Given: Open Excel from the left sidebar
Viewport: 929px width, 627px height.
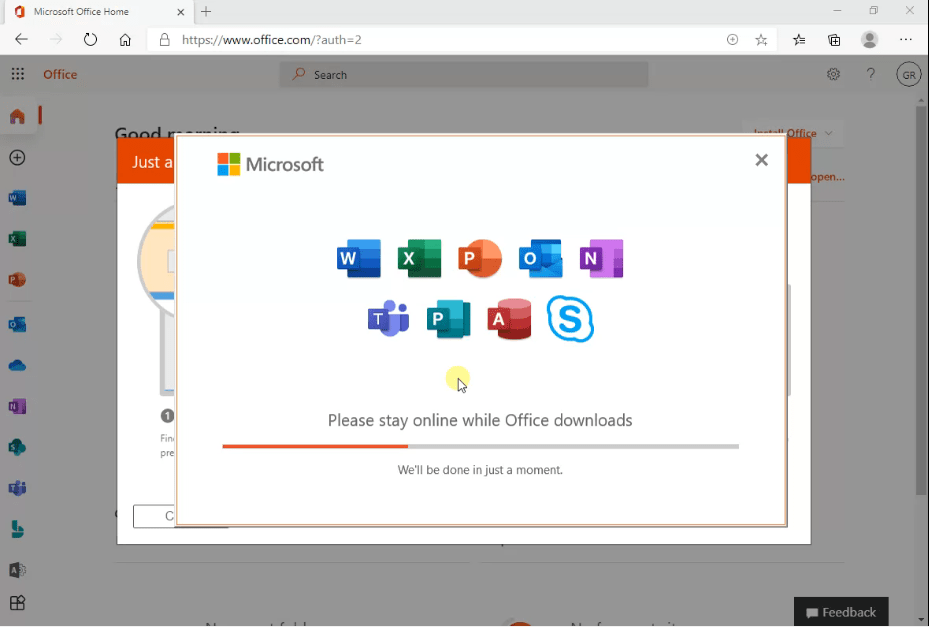Looking at the screenshot, I should tap(17, 239).
